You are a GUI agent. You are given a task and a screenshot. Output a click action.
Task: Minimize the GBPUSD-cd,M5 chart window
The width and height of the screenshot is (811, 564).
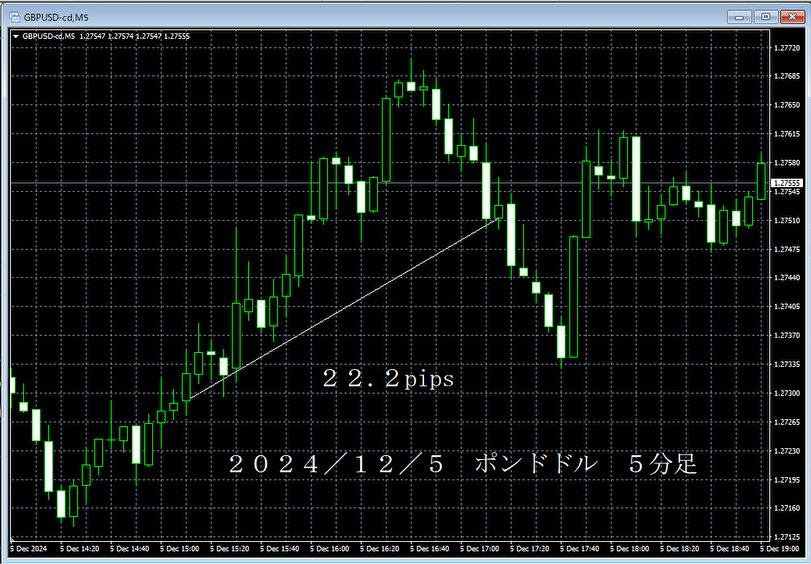pyautogui.click(x=739, y=17)
